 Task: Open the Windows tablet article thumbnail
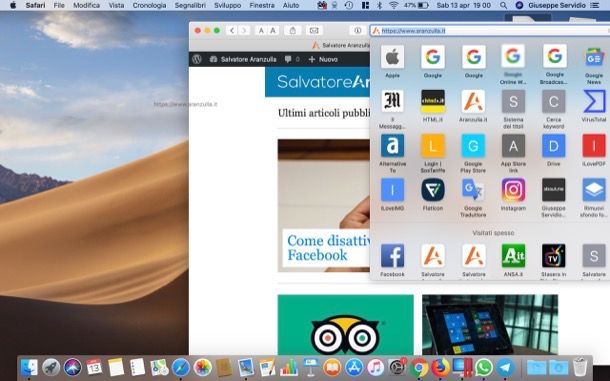tap(490, 325)
